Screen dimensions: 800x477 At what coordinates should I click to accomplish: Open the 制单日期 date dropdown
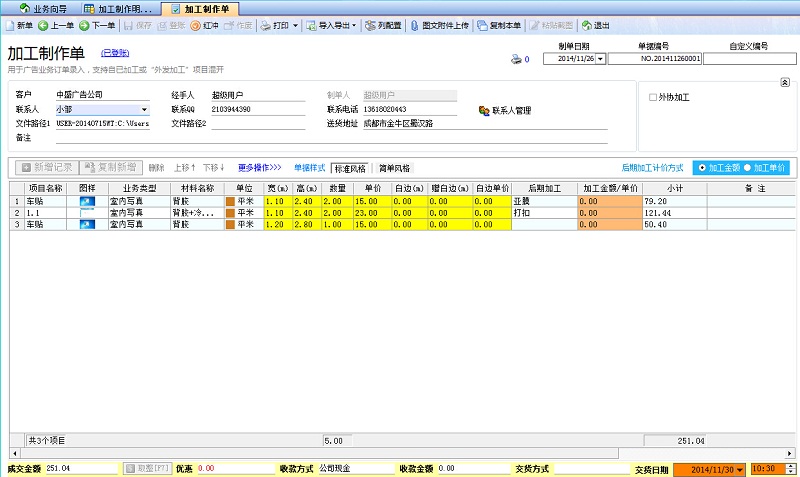[601, 59]
